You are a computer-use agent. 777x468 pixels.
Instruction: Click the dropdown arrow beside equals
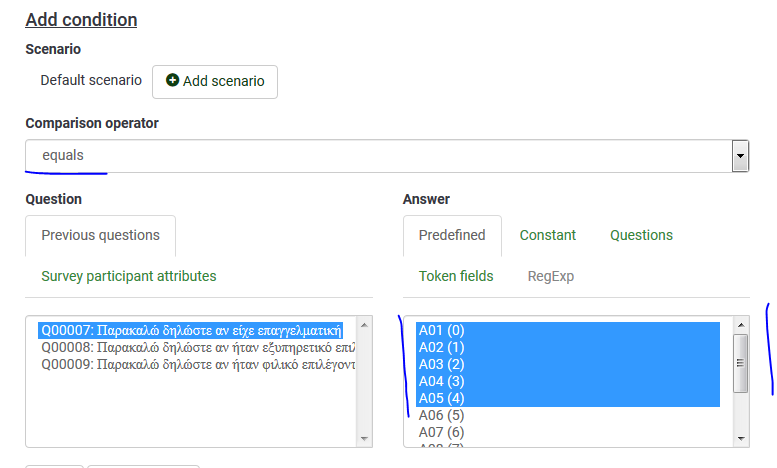point(740,156)
